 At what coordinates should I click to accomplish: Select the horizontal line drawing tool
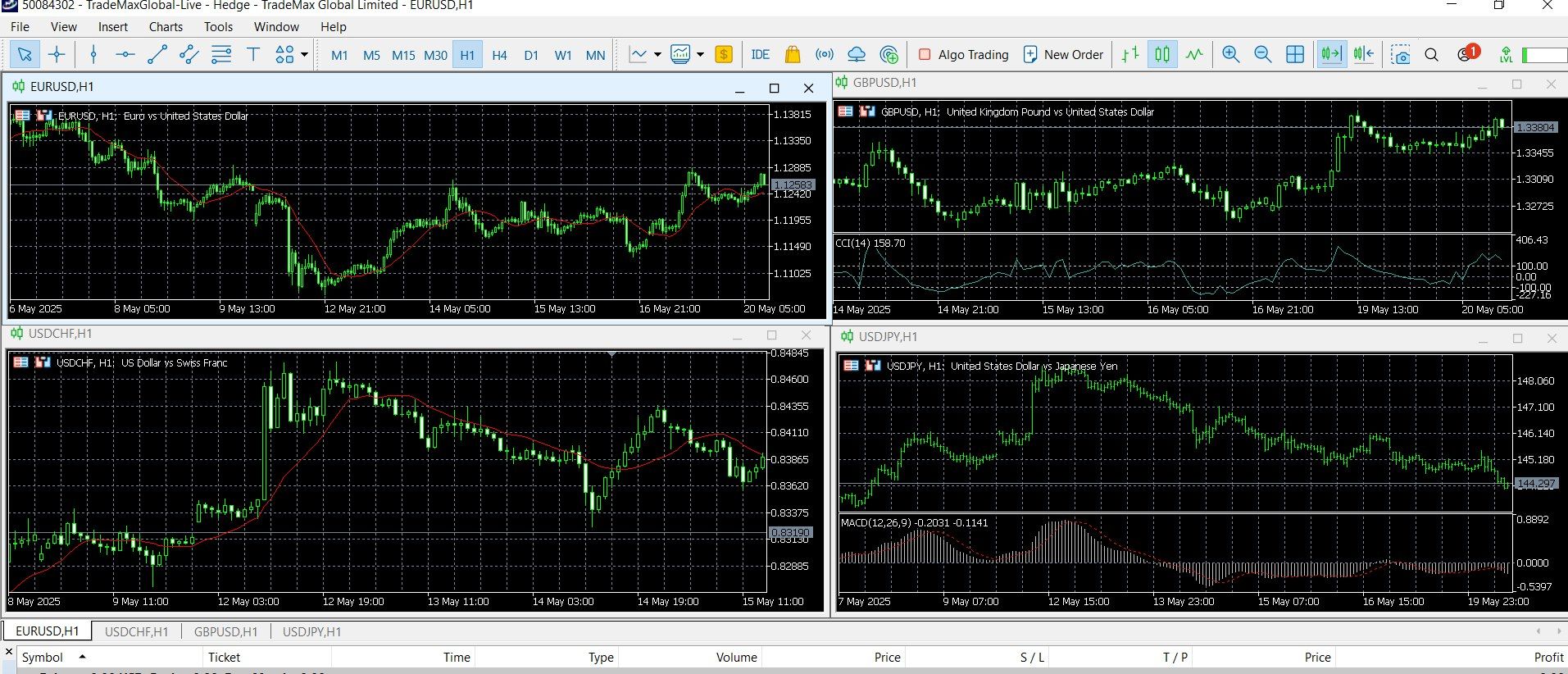point(125,55)
